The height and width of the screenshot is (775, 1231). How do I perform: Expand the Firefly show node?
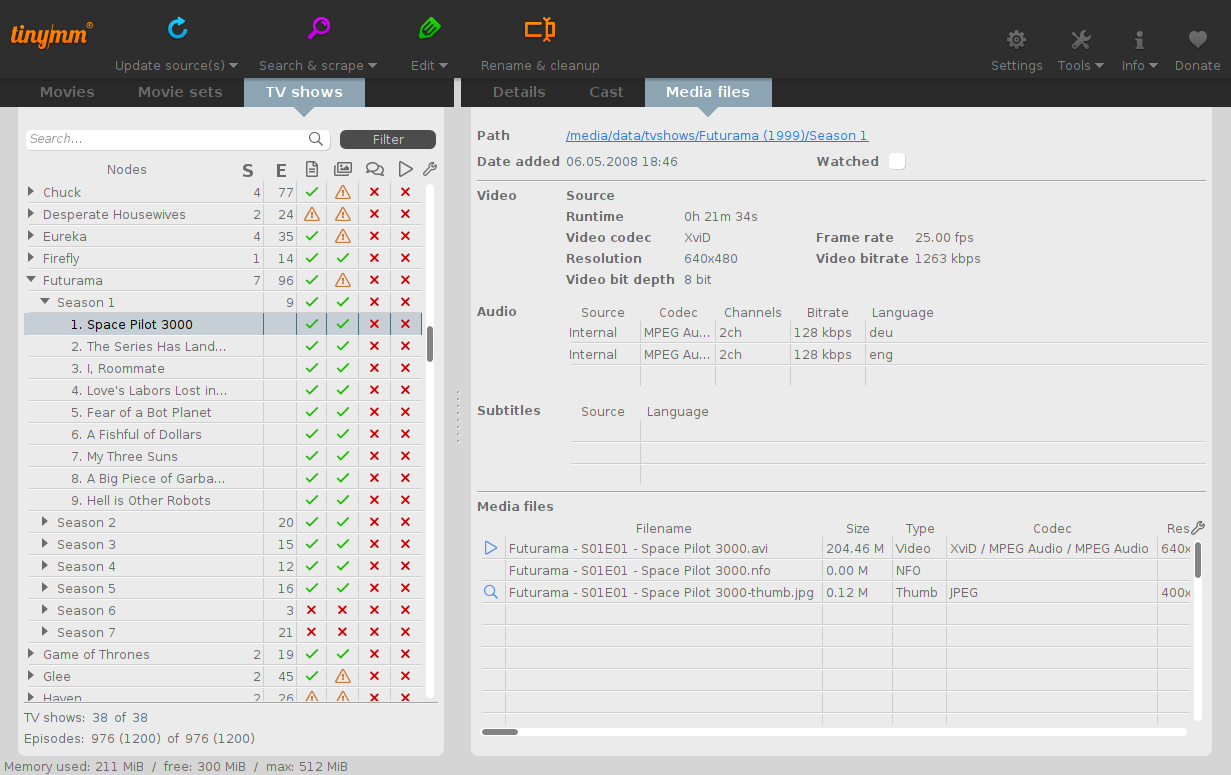click(32, 258)
